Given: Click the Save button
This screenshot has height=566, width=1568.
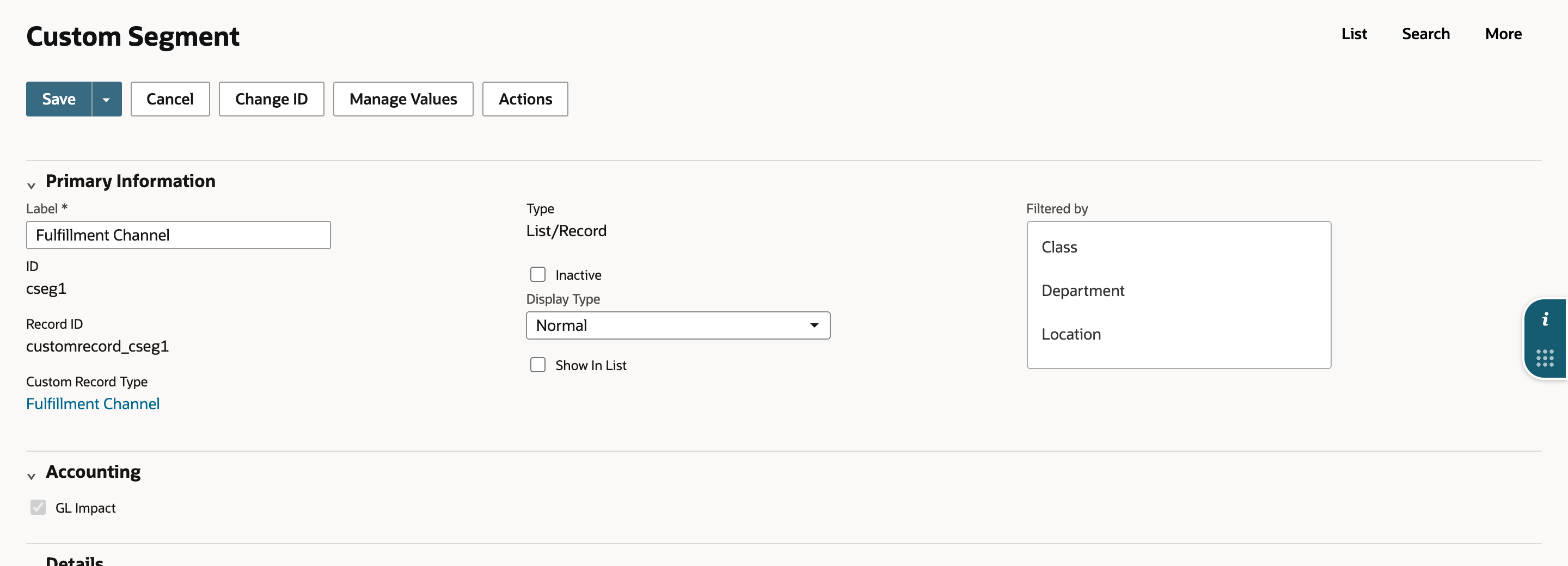Looking at the screenshot, I should tap(59, 99).
